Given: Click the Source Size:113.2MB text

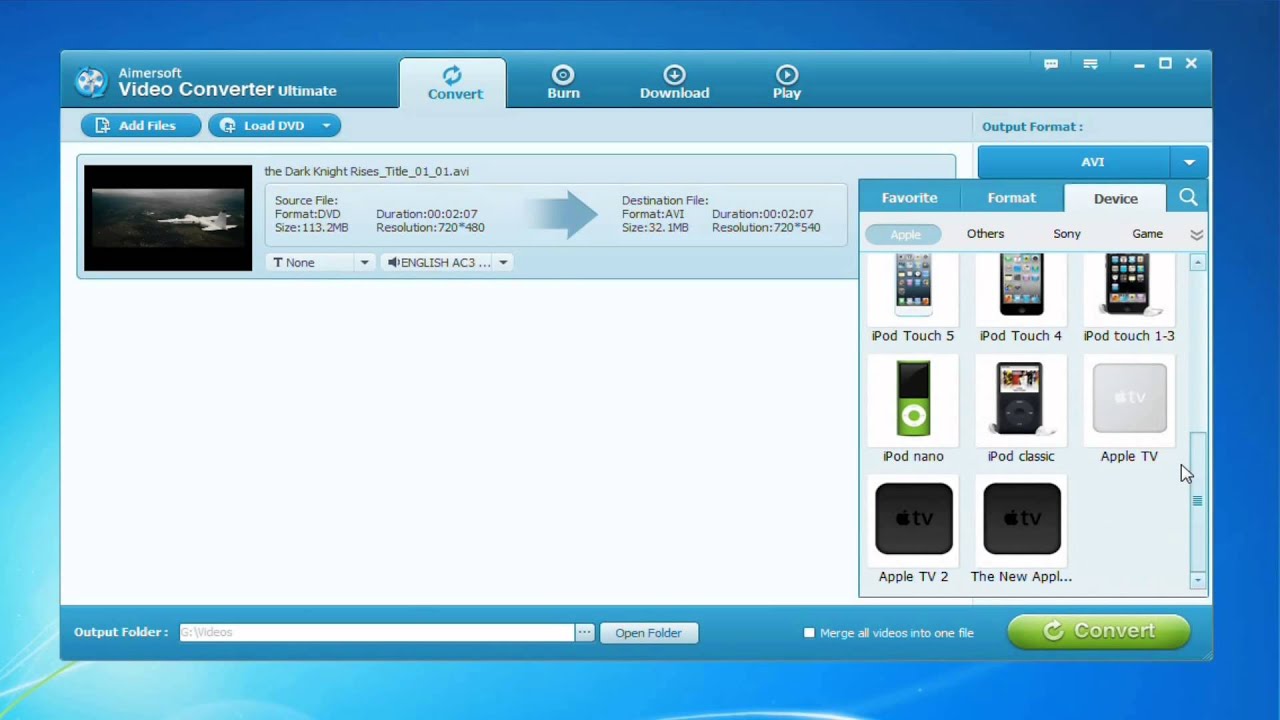Looking at the screenshot, I should click(x=311, y=228).
